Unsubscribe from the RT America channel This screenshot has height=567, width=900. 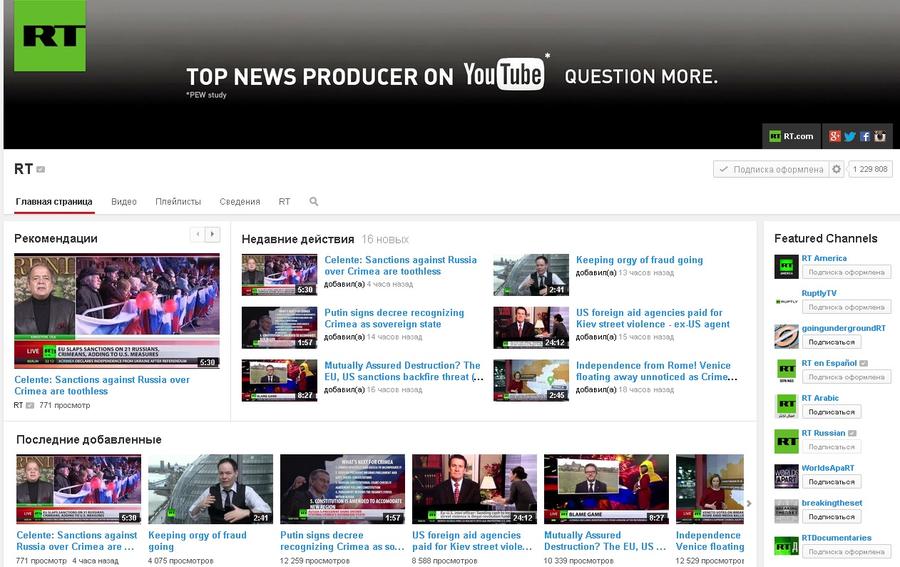coord(845,272)
